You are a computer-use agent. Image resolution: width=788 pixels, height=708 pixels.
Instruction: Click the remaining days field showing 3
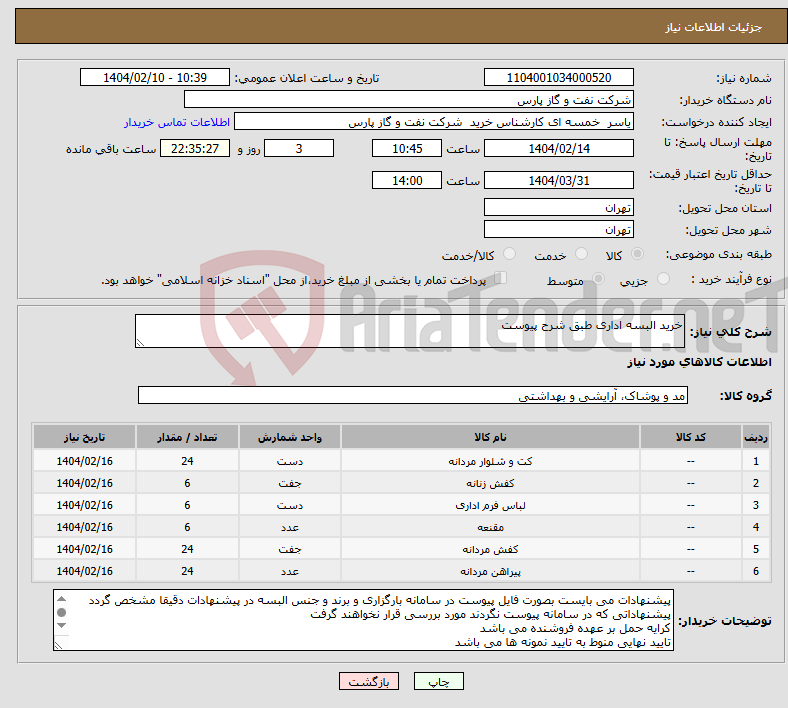pos(299,148)
